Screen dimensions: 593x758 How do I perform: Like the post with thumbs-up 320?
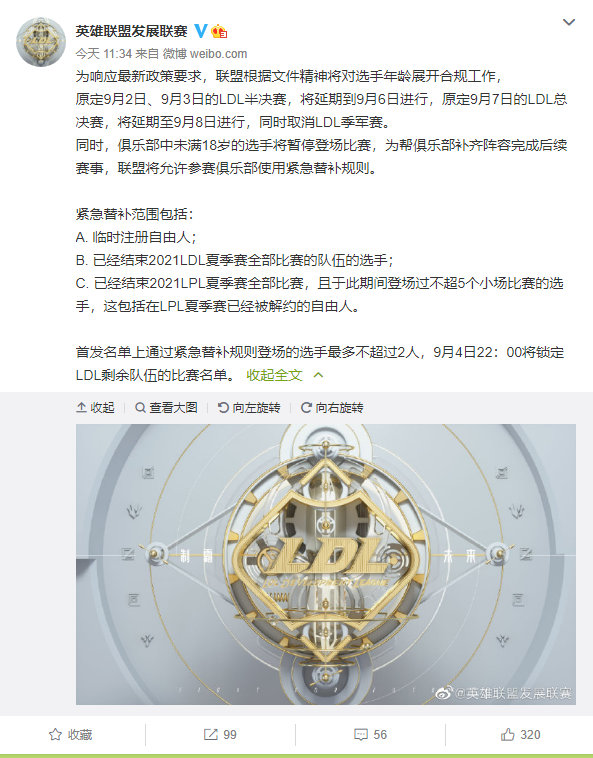[x=521, y=735]
